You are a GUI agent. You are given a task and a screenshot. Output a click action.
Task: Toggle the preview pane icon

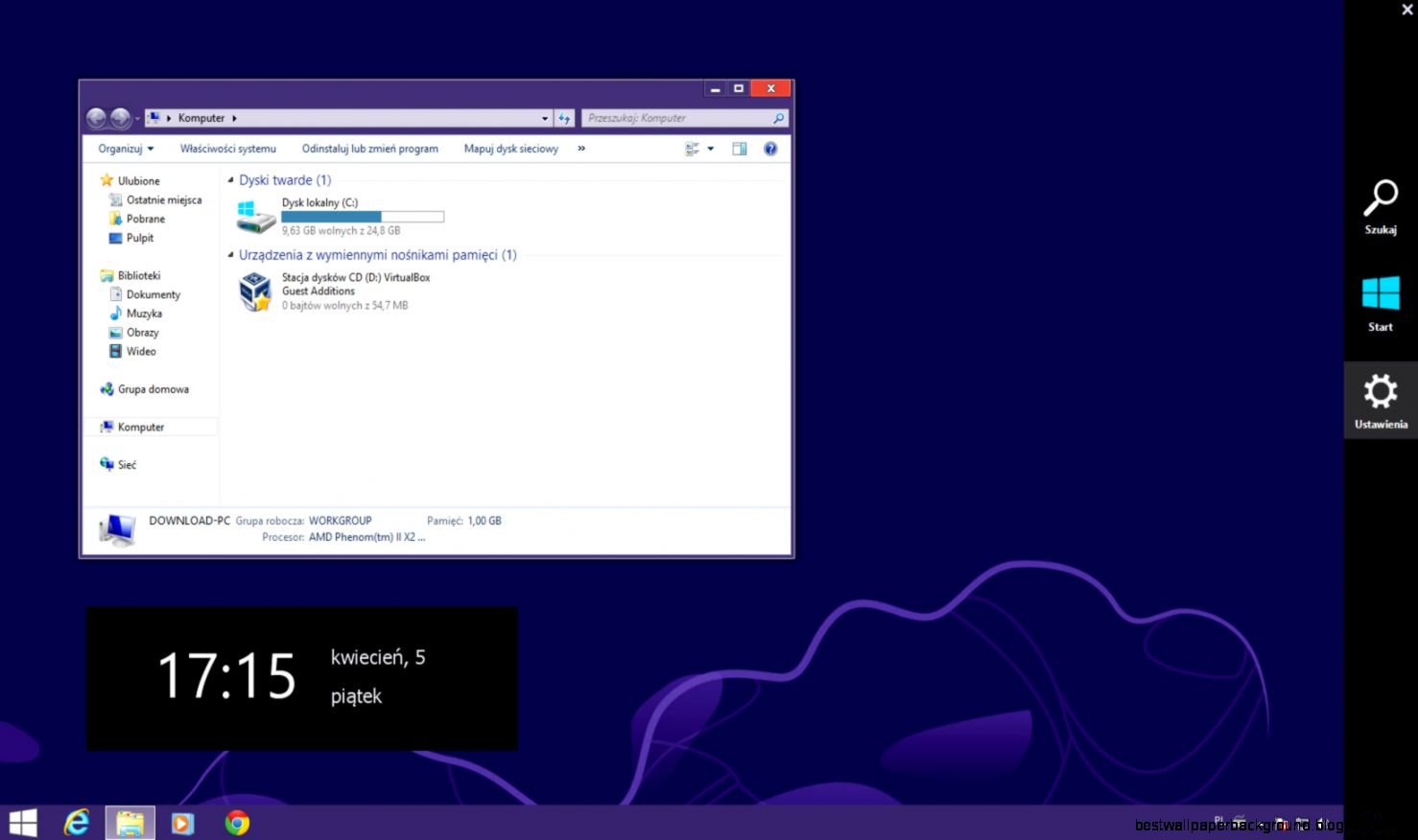[x=739, y=149]
